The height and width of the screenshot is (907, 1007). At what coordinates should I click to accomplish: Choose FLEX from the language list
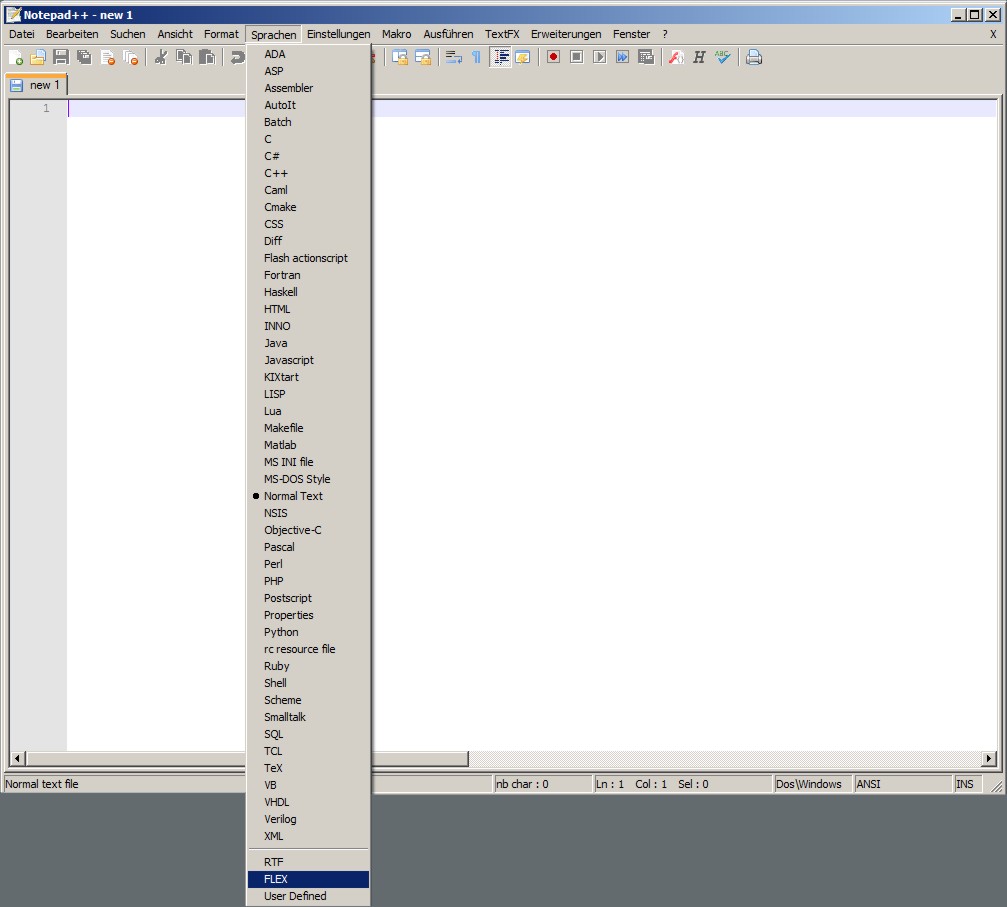click(x=308, y=879)
